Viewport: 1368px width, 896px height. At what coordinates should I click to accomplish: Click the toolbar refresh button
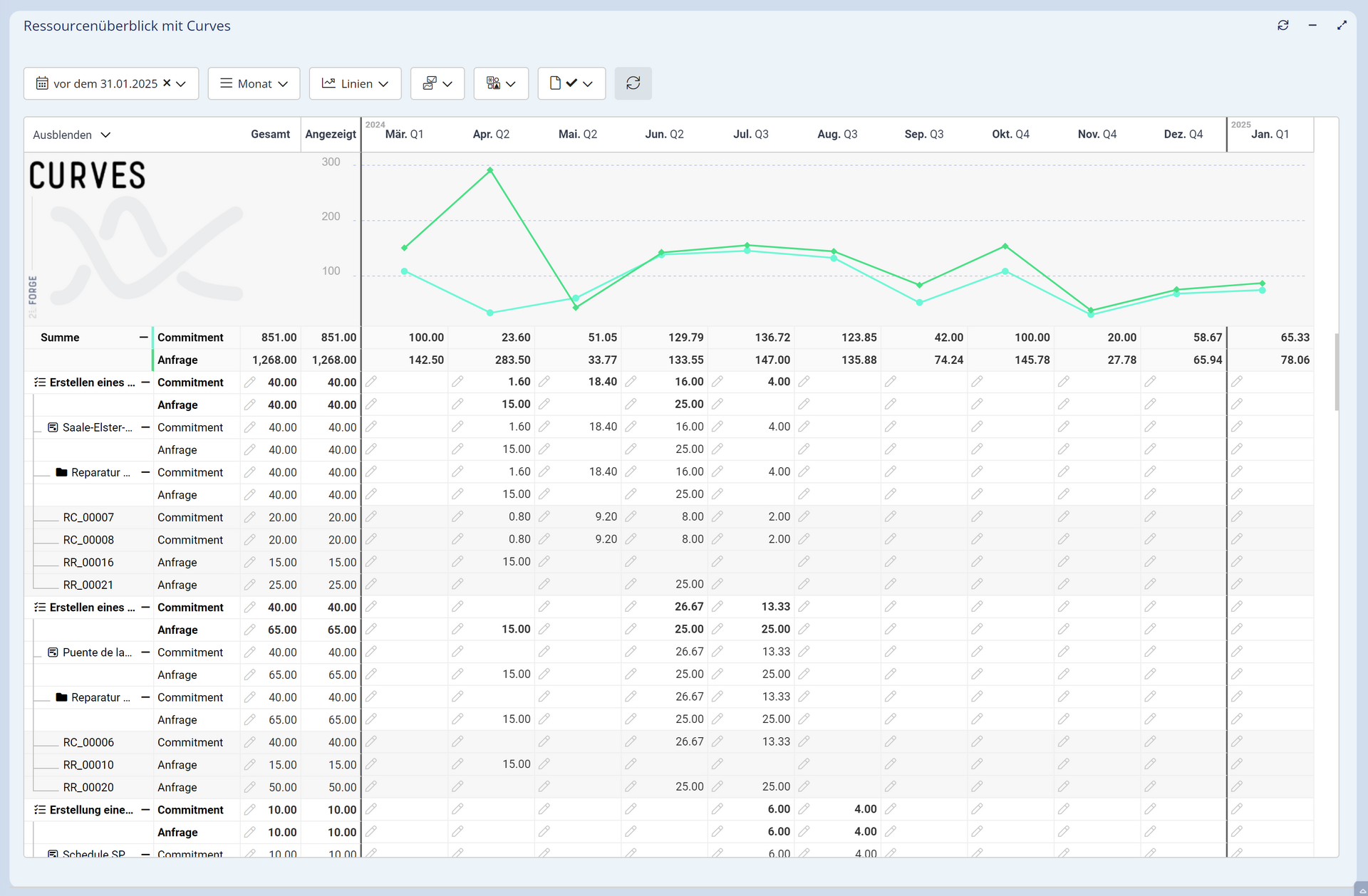tap(633, 83)
